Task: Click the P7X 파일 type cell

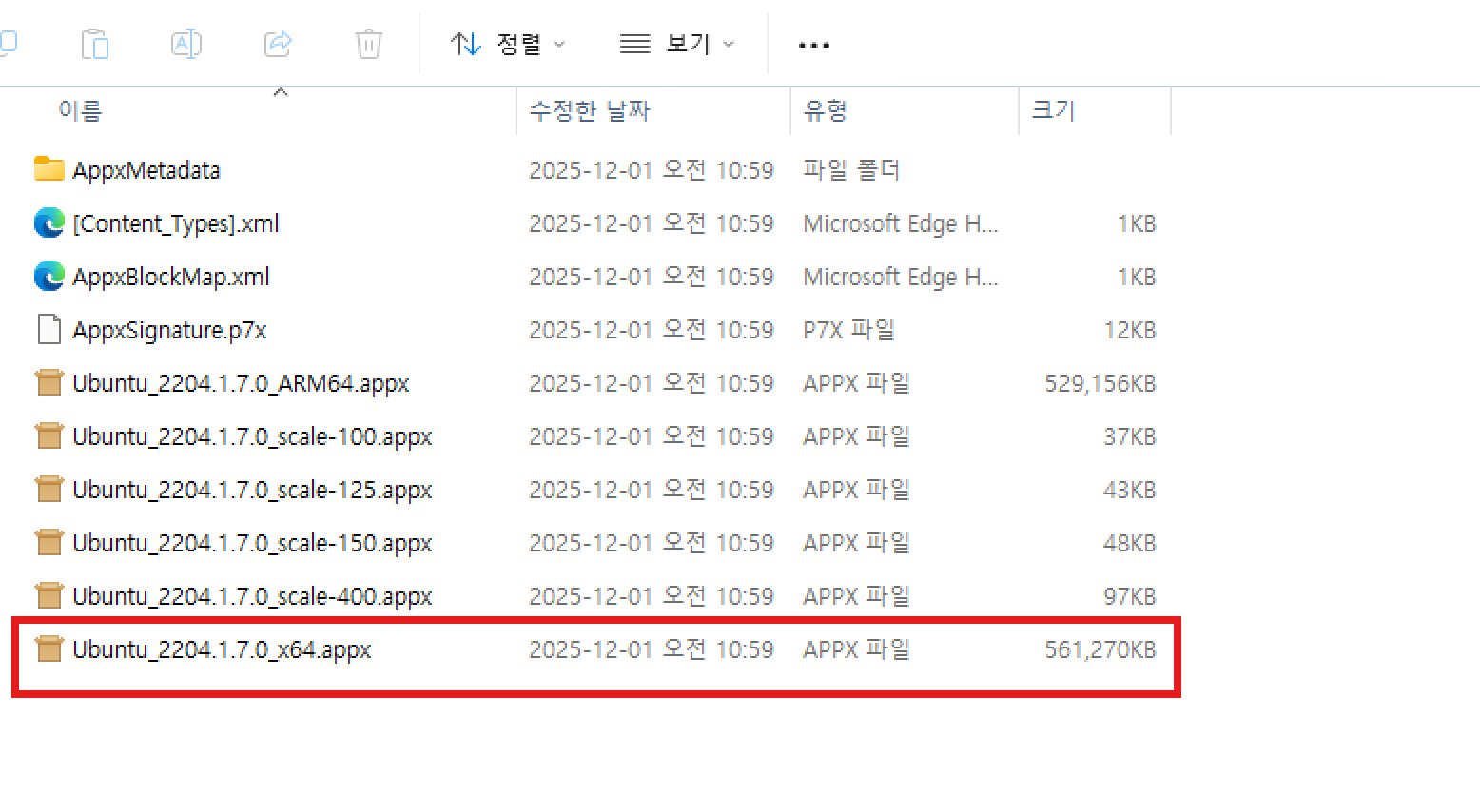Action: tap(849, 330)
